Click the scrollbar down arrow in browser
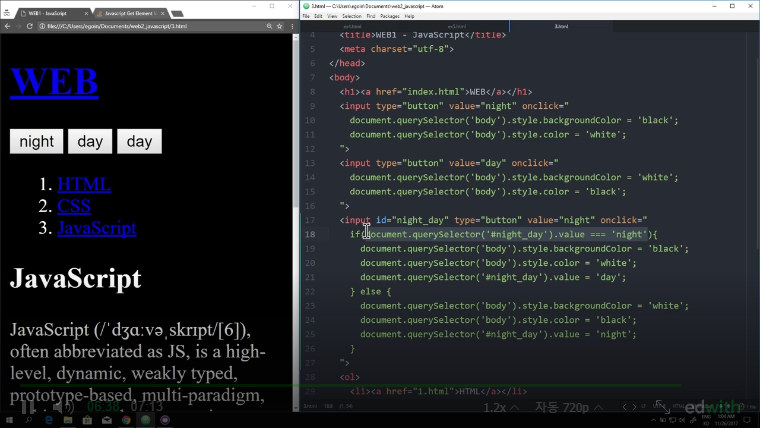The image size is (760, 428). (296, 408)
